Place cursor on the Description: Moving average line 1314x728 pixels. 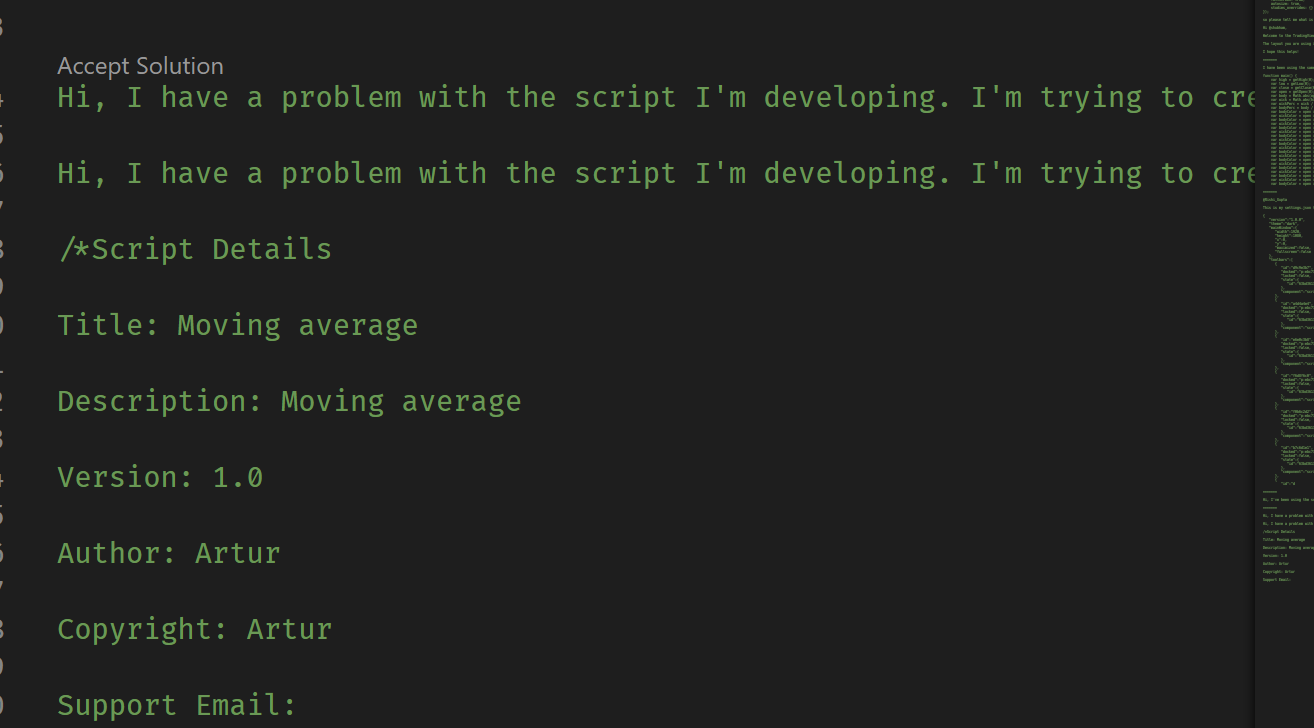289,400
